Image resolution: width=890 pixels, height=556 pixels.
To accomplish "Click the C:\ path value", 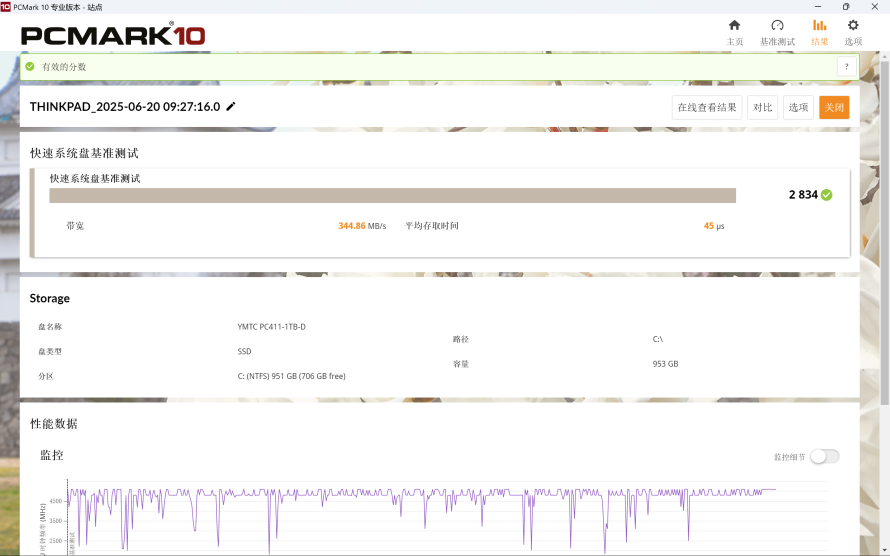I will 657,339.
